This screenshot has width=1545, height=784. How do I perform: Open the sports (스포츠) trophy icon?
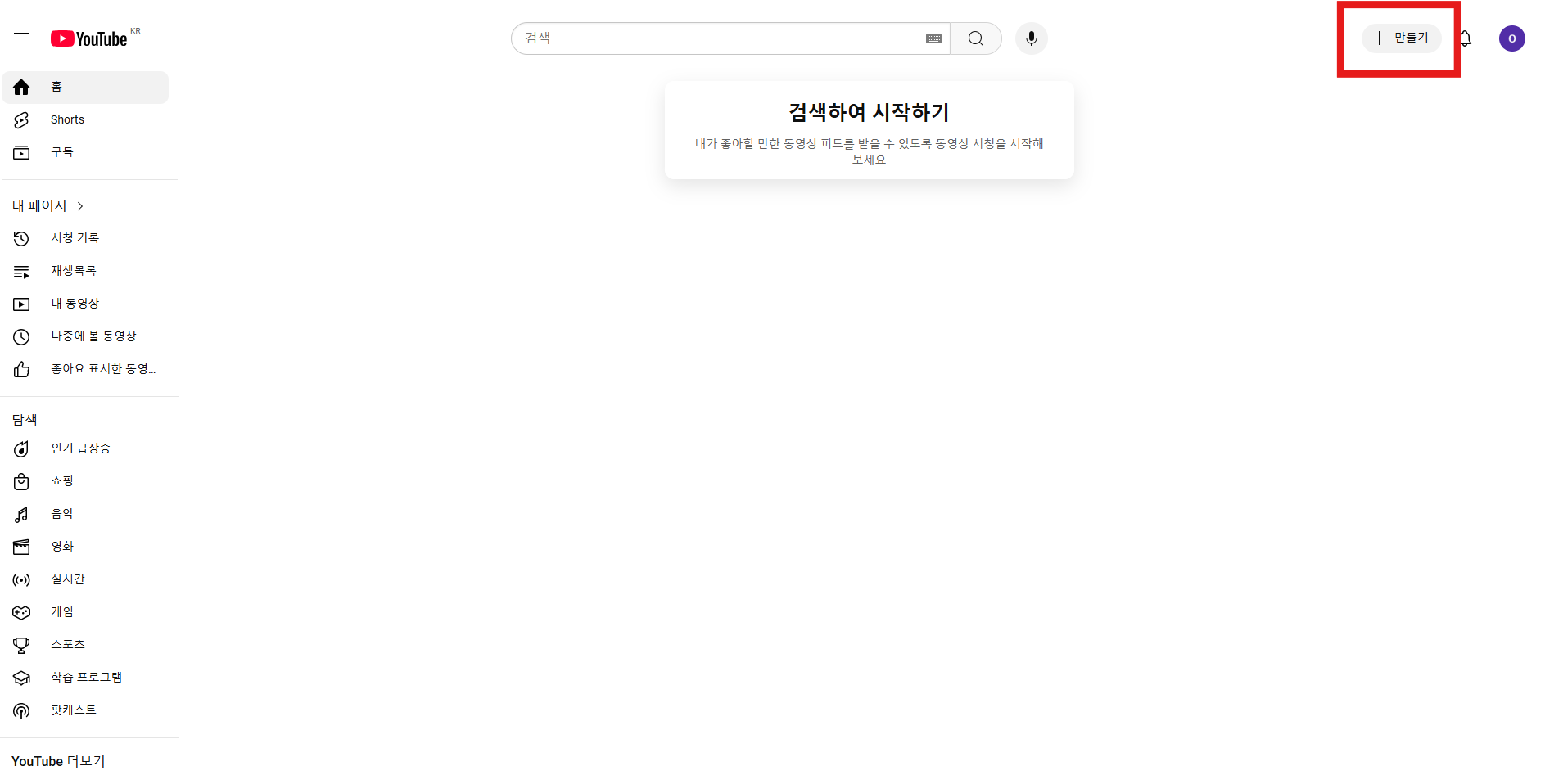click(21, 646)
